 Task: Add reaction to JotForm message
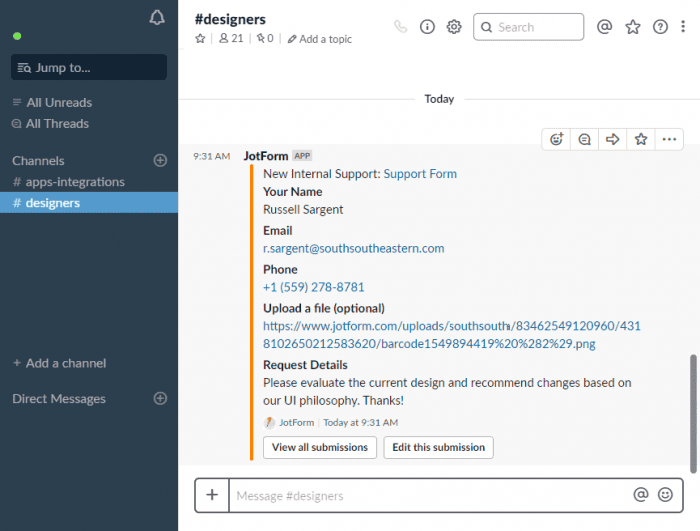(557, 140)
